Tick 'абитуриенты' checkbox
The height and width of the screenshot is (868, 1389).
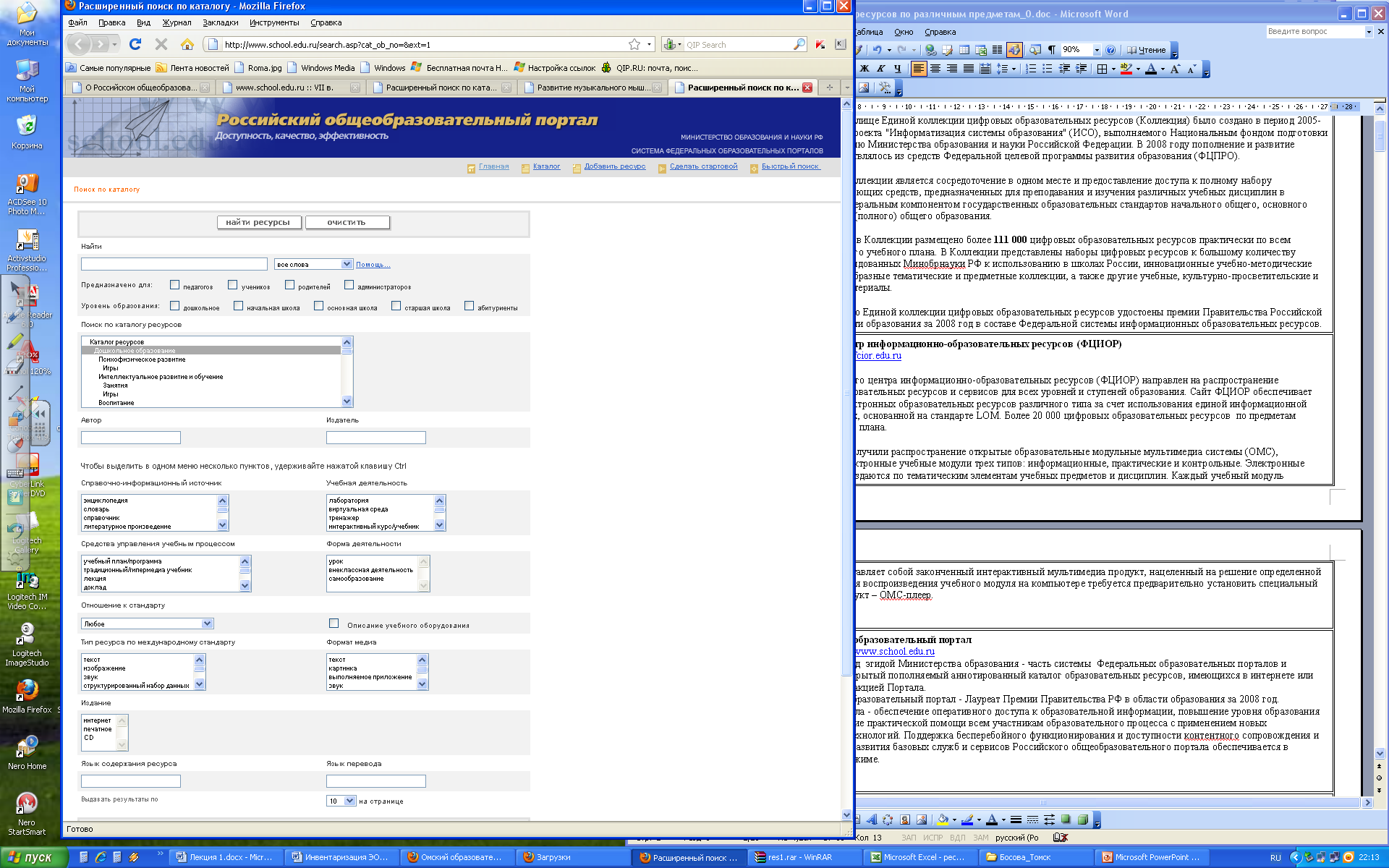(469, 306)
